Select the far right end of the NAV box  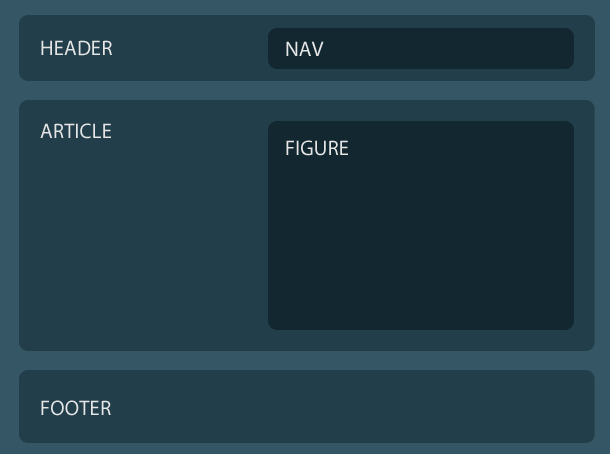(x=564, y=49)
